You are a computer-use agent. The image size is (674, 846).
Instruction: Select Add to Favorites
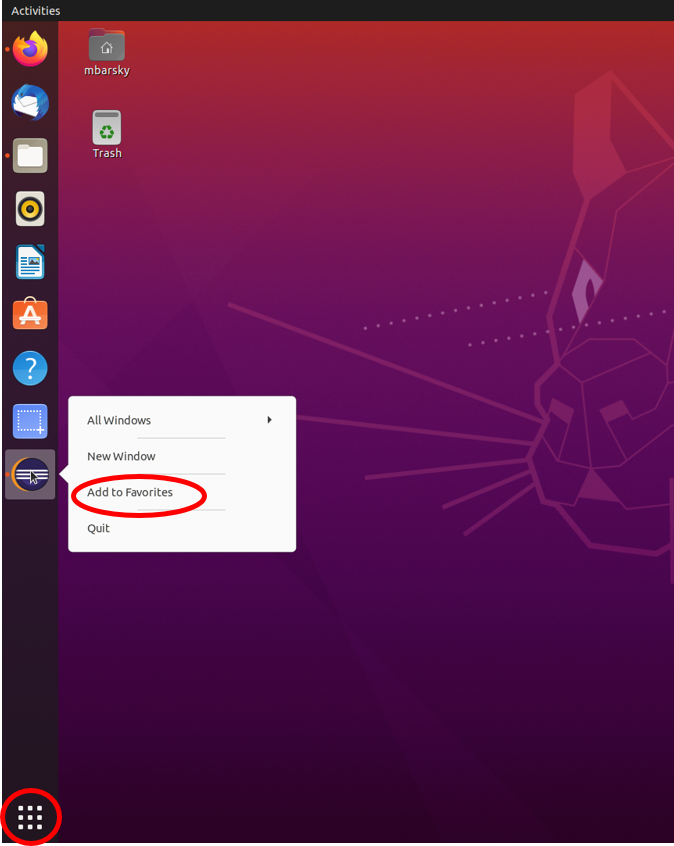[182, 492]
